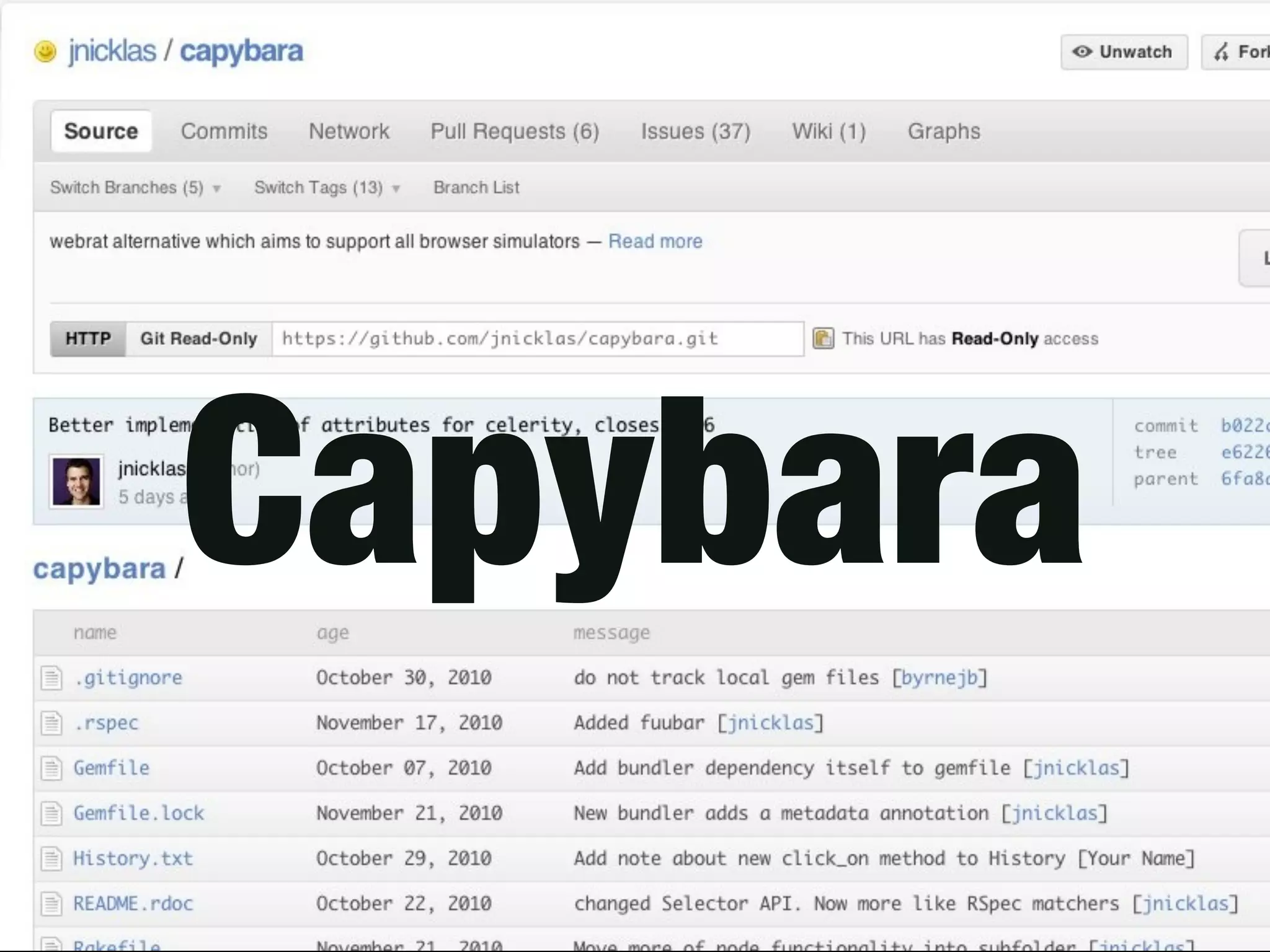Open the Gemfile file
1270x952 pixels.
[x=111, y=768]
